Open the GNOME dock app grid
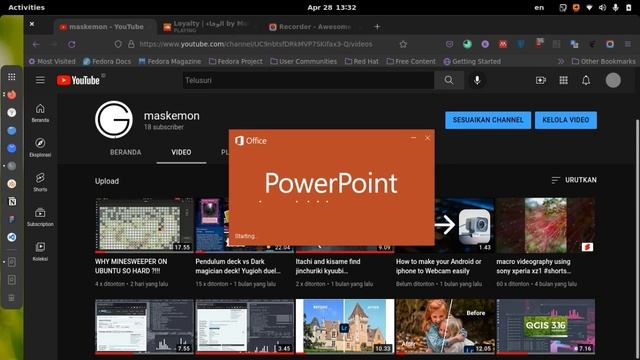 coord(12,77)
